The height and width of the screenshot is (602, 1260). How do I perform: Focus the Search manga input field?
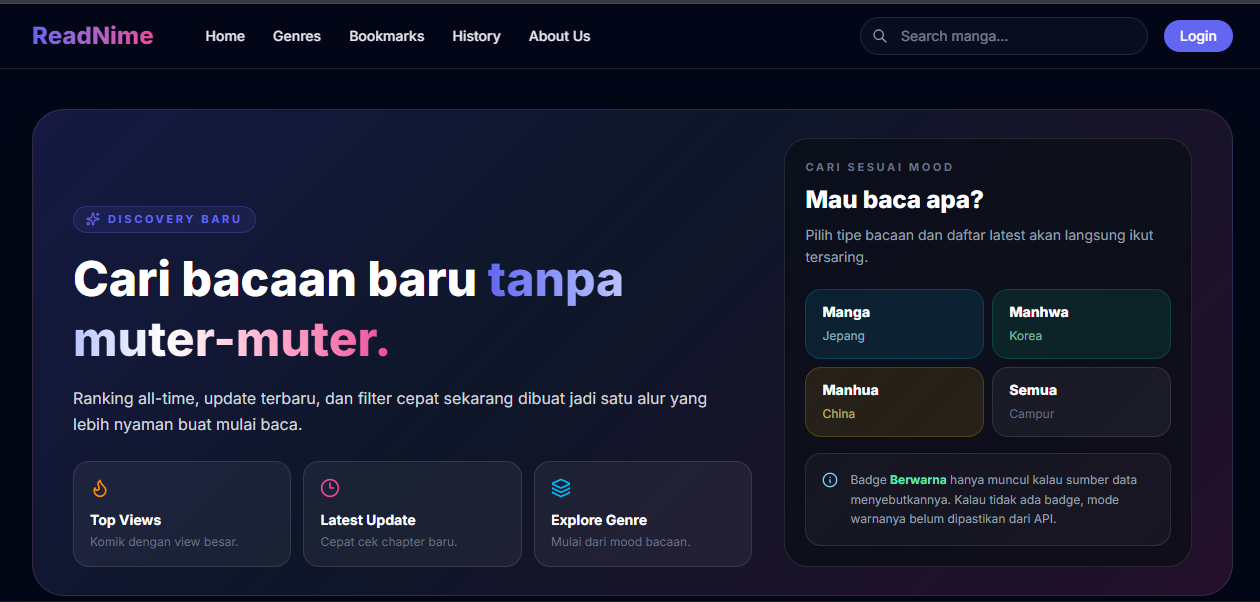point(1003,36)
